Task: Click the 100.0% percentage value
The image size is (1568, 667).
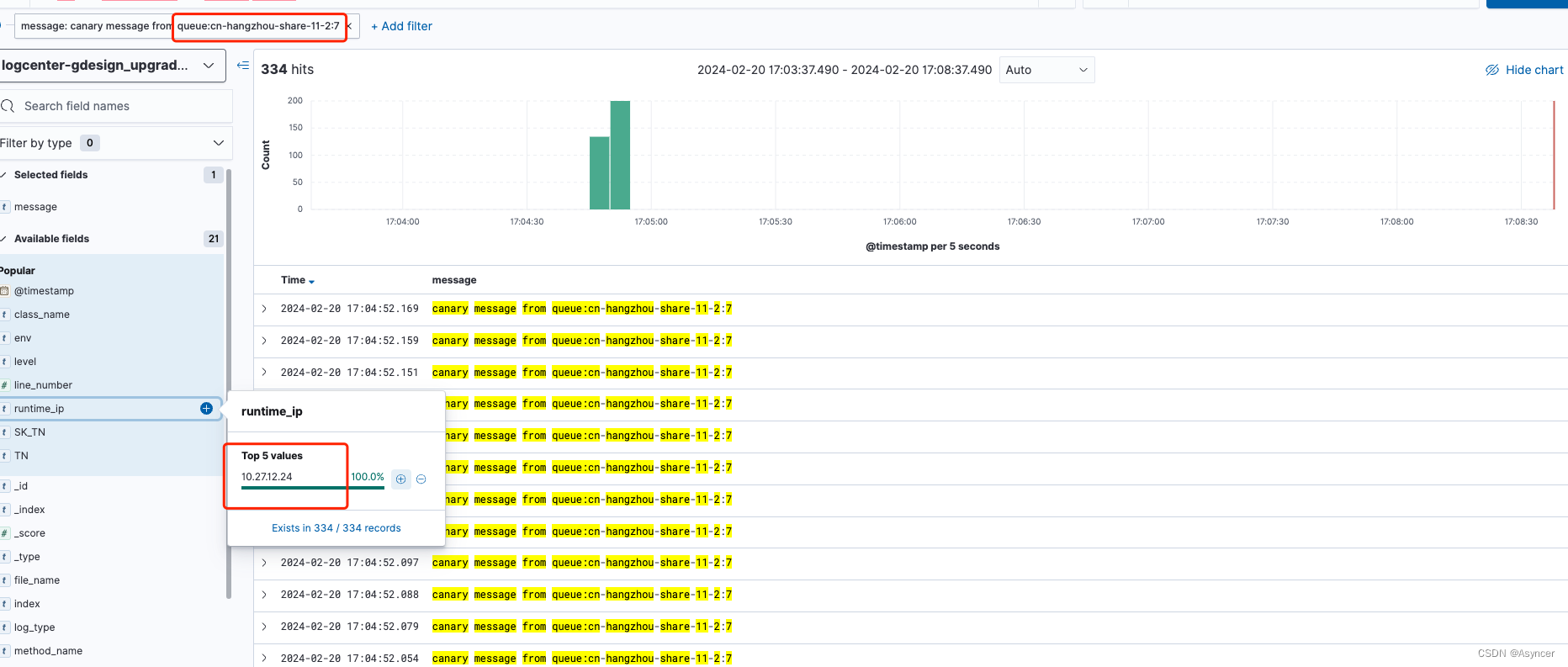Action: 368,477
